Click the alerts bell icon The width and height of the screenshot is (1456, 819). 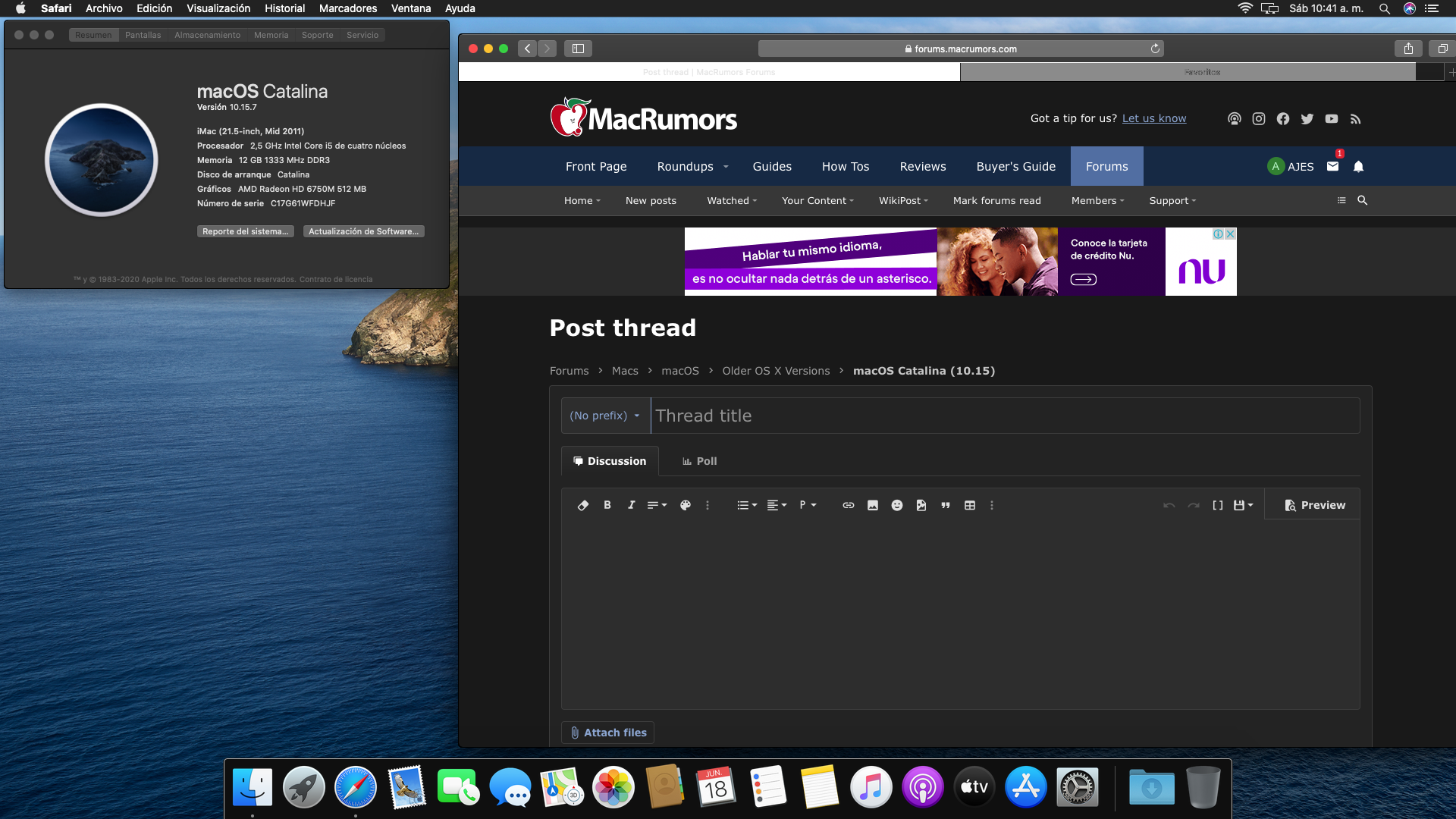pos(1358,166)
